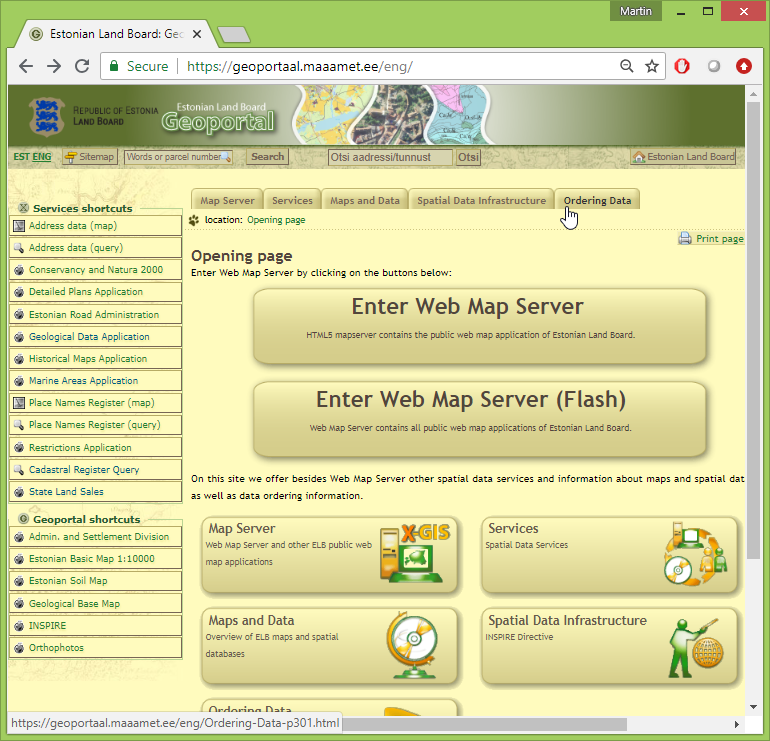770x741 pixels.
Task: Collapse the Services shortcuts section
Action: (x=24, y=208)
